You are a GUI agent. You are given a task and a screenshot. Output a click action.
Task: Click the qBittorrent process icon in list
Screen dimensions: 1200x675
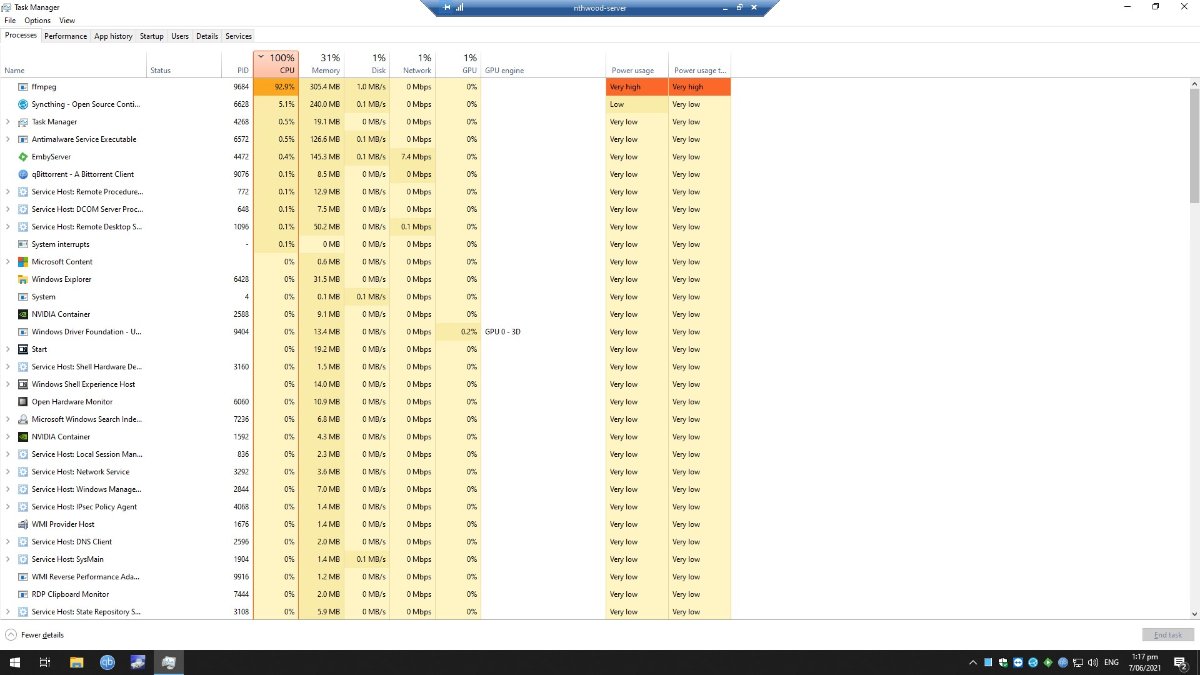tap(23, 174)
